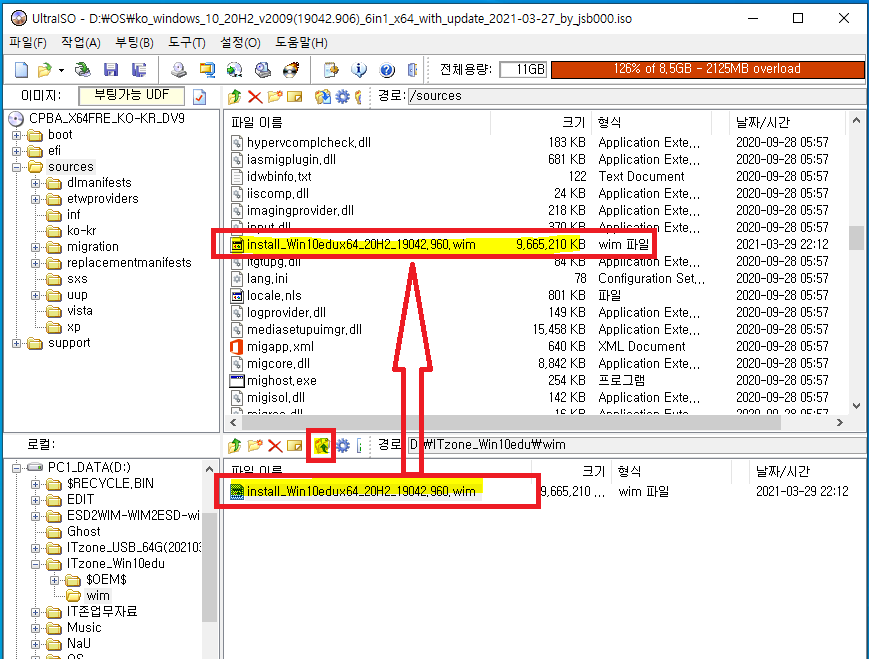
Task: Create a new folder in the image
Action: pyautogui.click(x=274, y=97)
